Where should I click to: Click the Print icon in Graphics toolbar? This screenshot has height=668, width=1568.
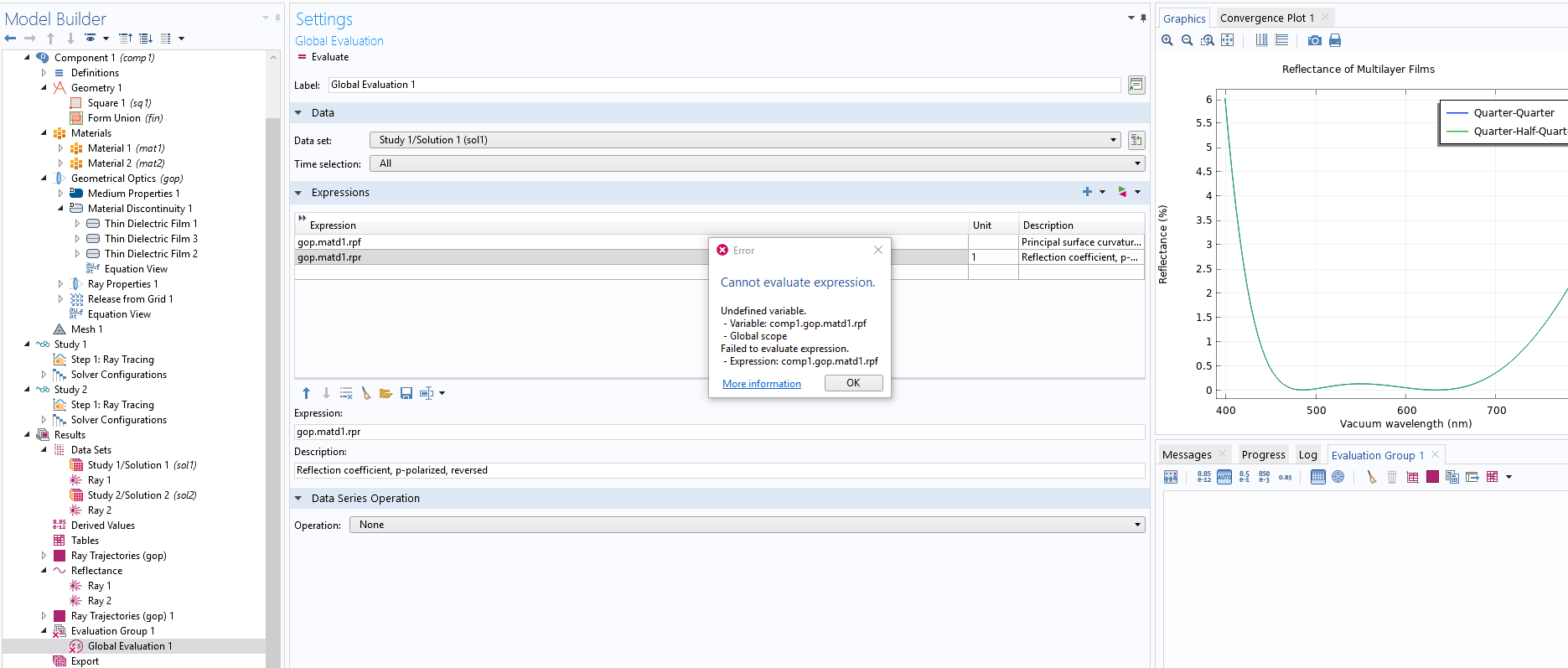pos(1335,40)
